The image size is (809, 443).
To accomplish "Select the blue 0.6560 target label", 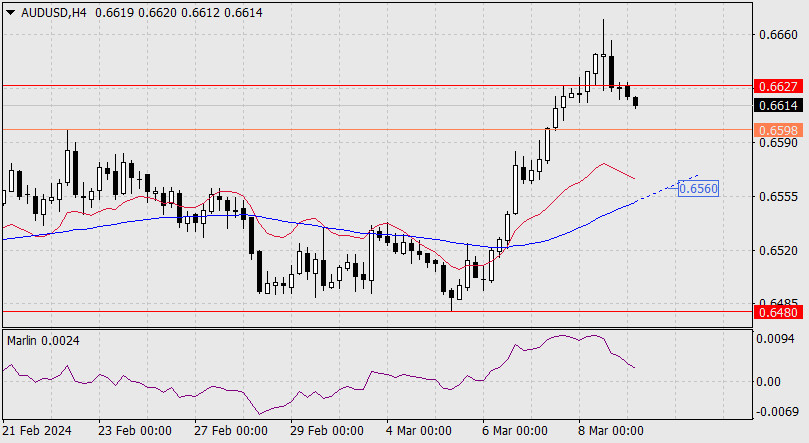I will pos(698,189).
